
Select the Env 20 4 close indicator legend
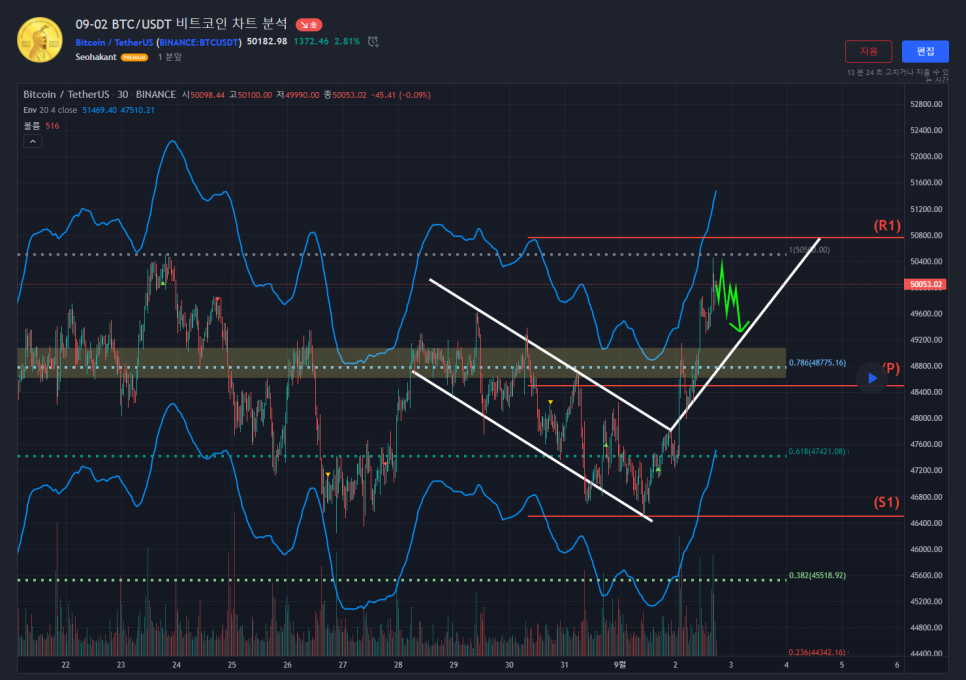(50, 110)
